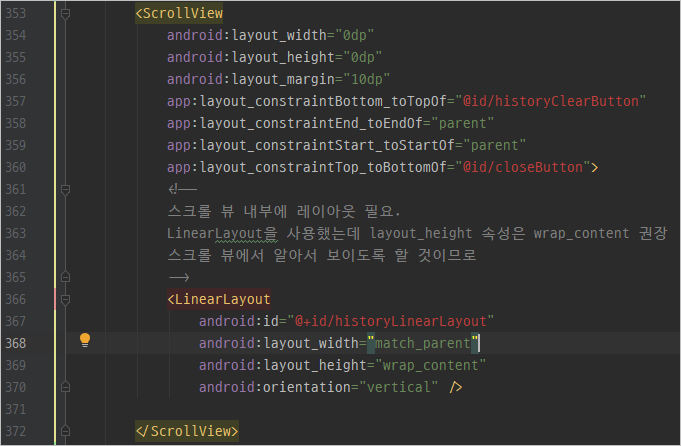This screenshot has height=446, width=681.
Task: Click the android:orientation attribute name
Action: tap(274, 387)
